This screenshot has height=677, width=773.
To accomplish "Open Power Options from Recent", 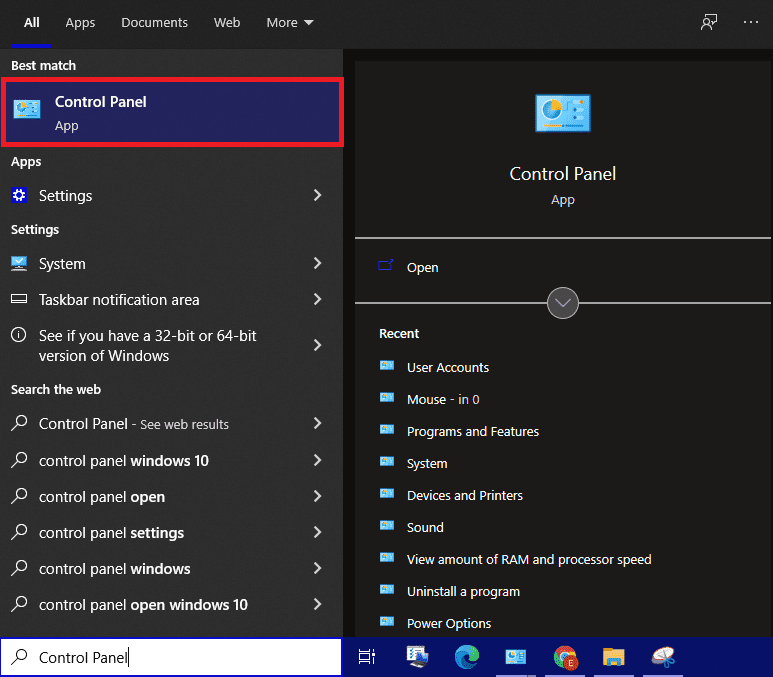I will 449,624.
